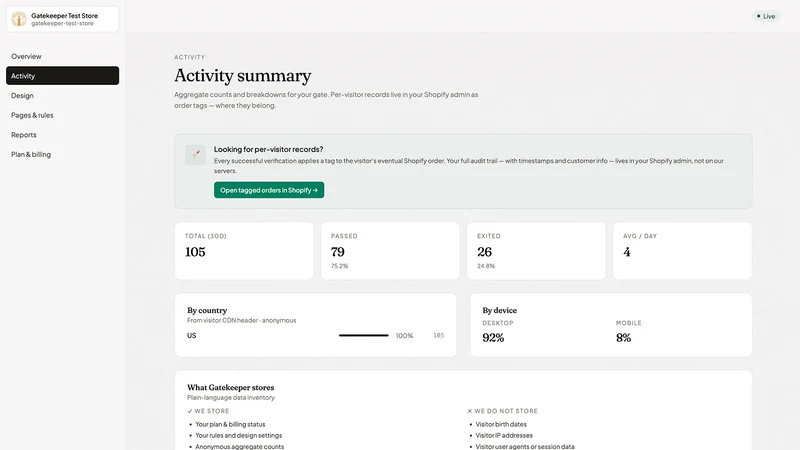800x450 pixels.
Task: Click the Avg / Day stat card
Action: tap(682, 251)
